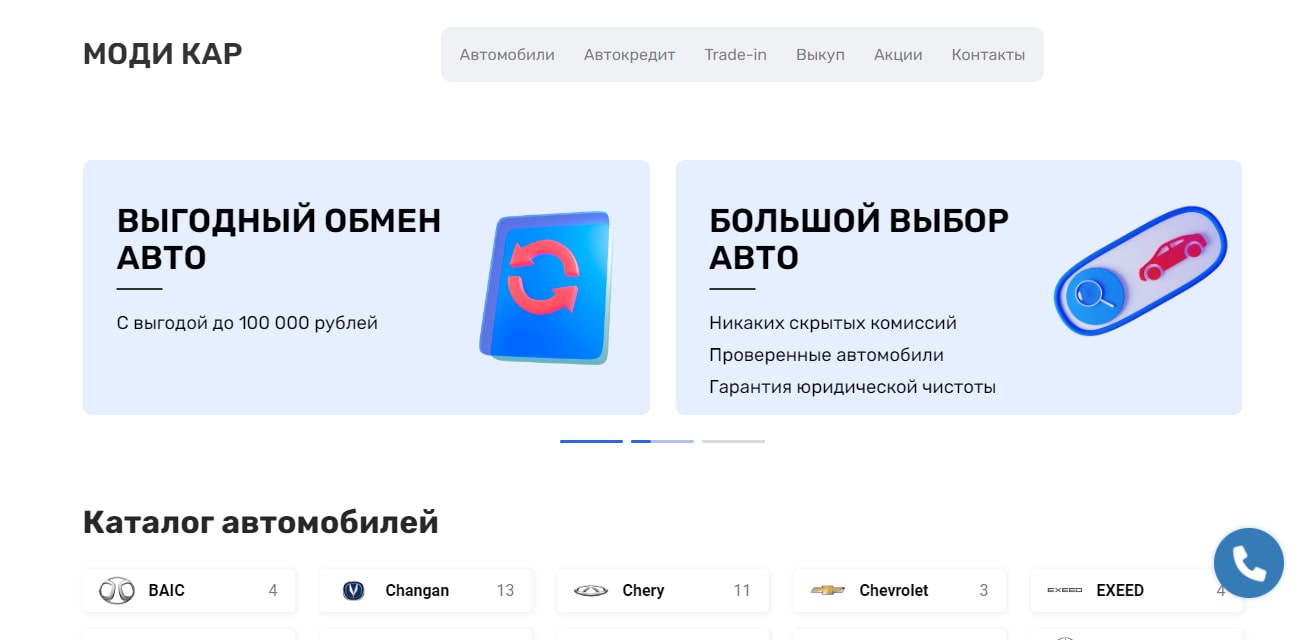Jump to the third carousel slide indicator

click(x=733, y=441)
